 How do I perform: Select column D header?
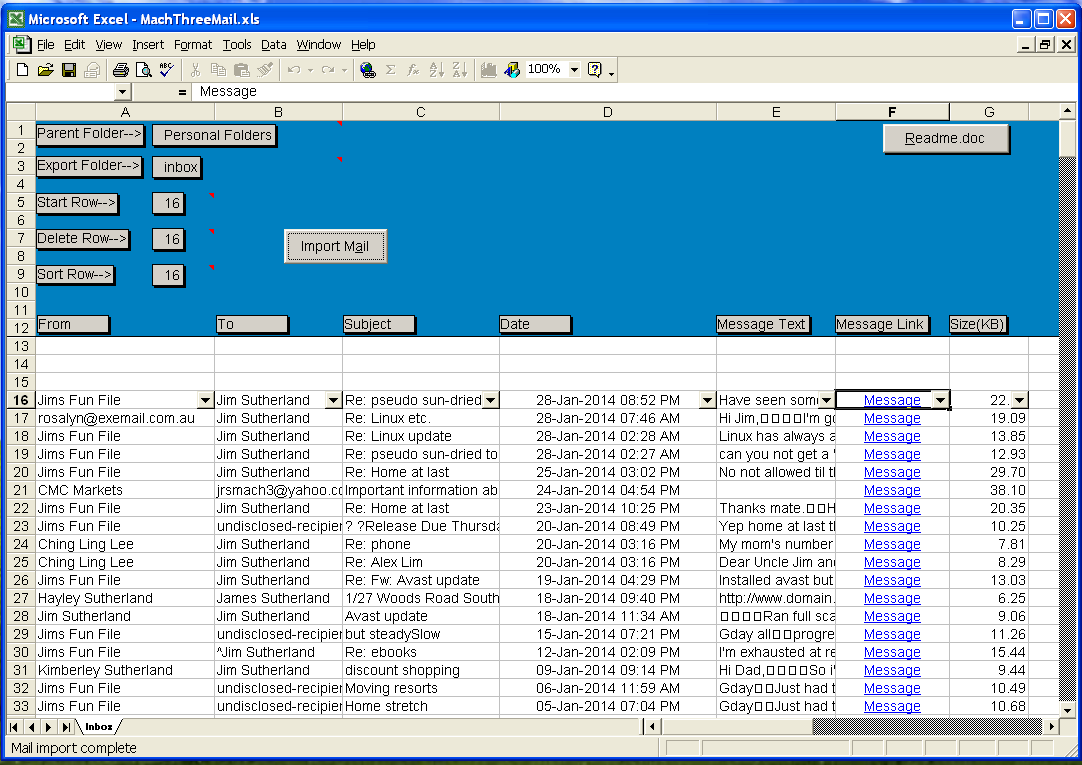pos(607,112)
